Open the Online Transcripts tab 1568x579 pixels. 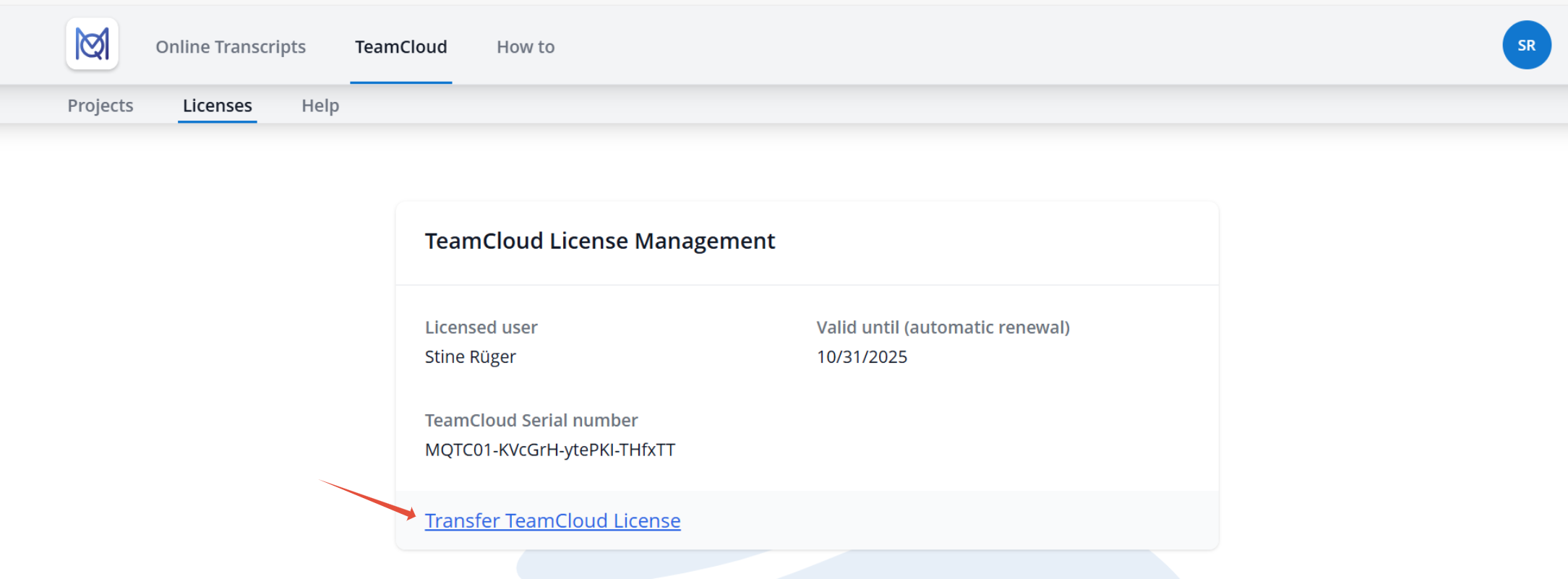(x=231, y=47)
